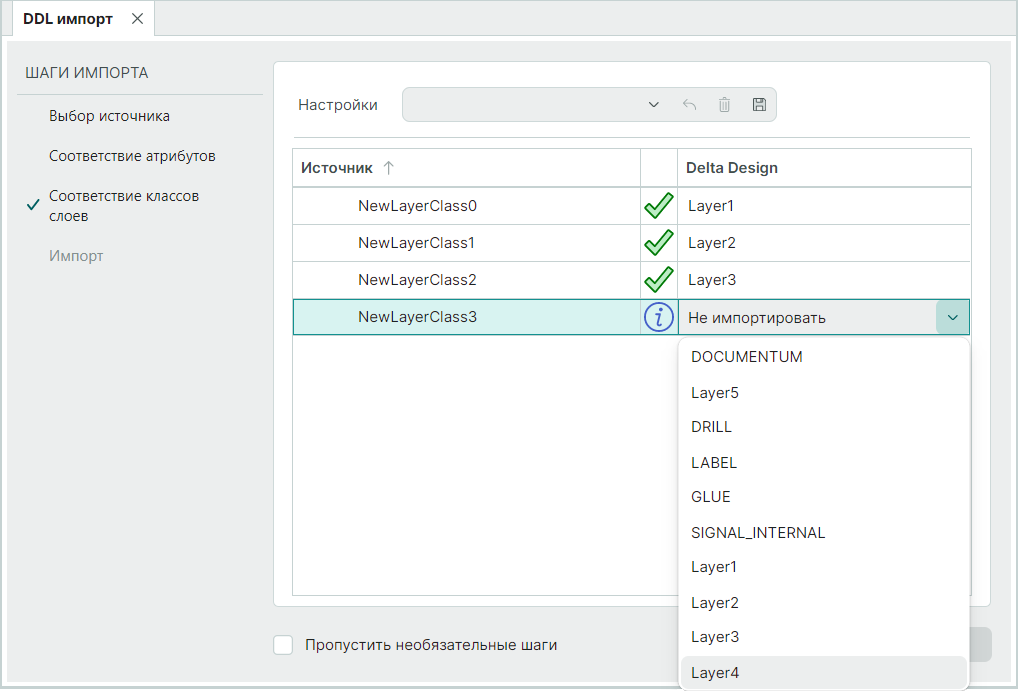
Task: Click the sort arrow in Источник header
Action: (x=389, y=168)
